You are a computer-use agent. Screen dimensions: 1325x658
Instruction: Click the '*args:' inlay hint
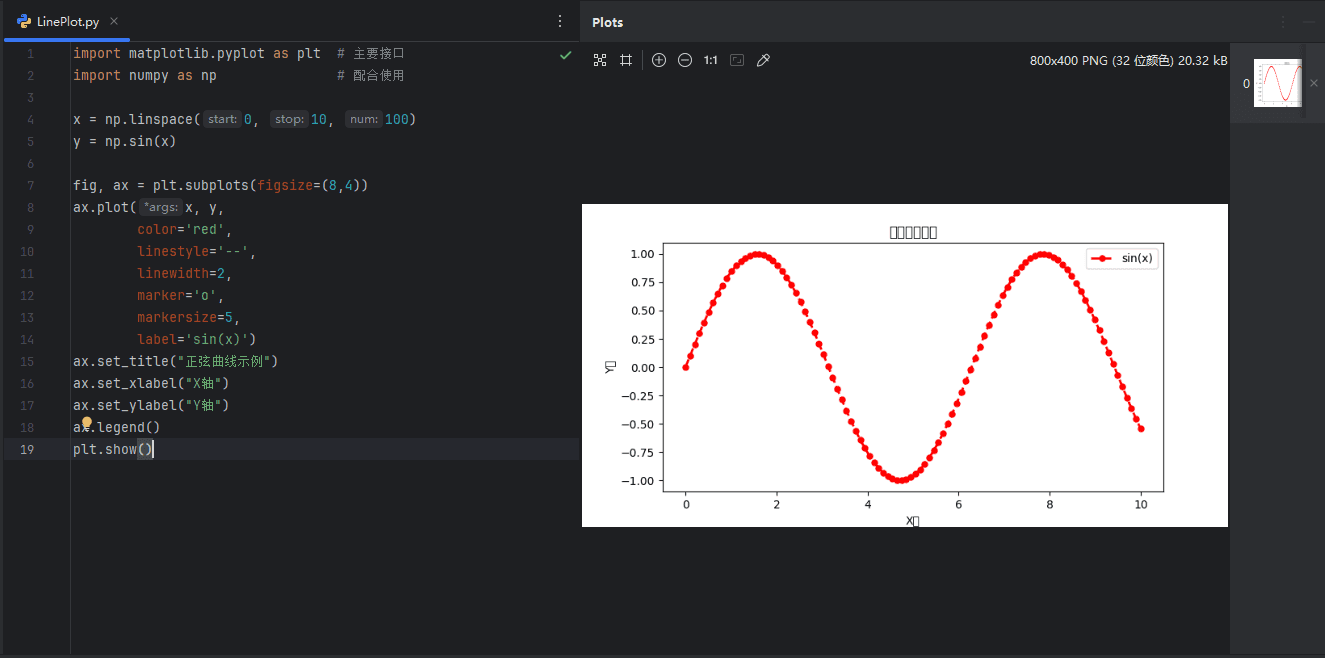pos(161,207)
